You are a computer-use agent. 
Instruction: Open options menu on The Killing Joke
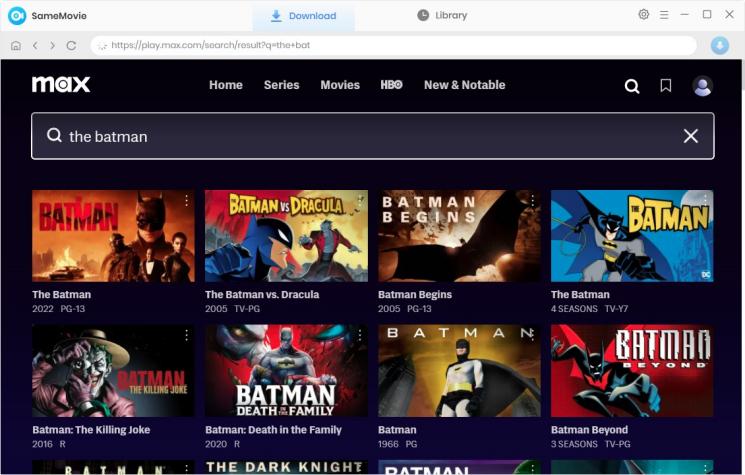pos(186,335)
